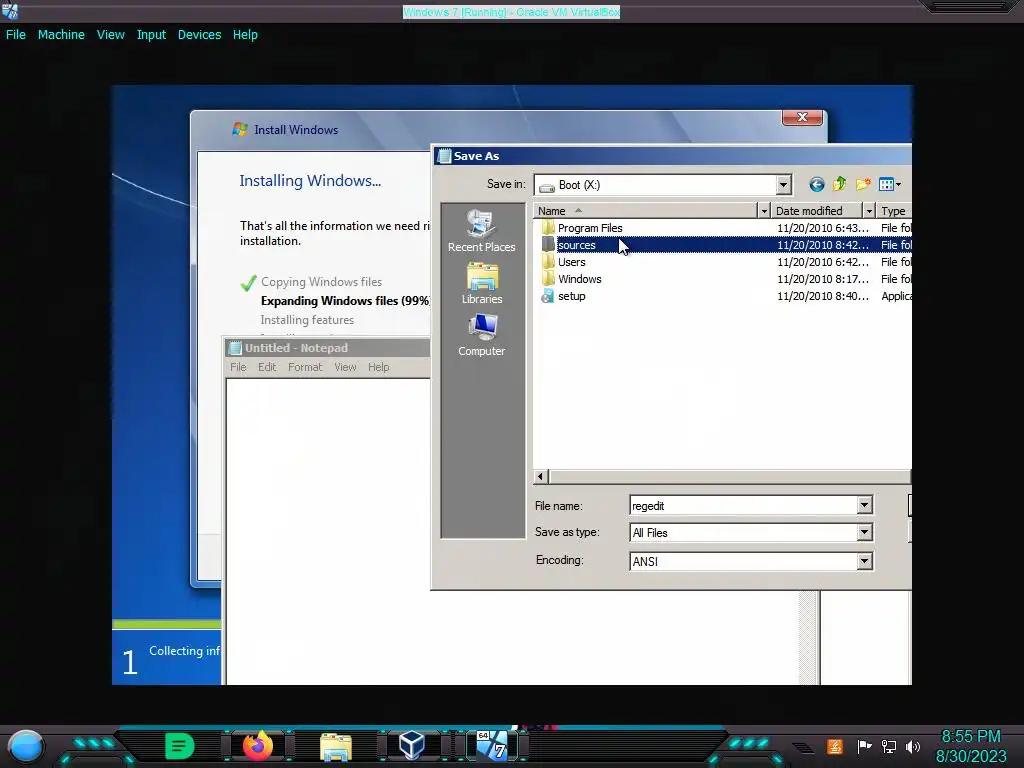1024x768 pixels.
Task: Select the Users folder icon
Action: point(548,262)
